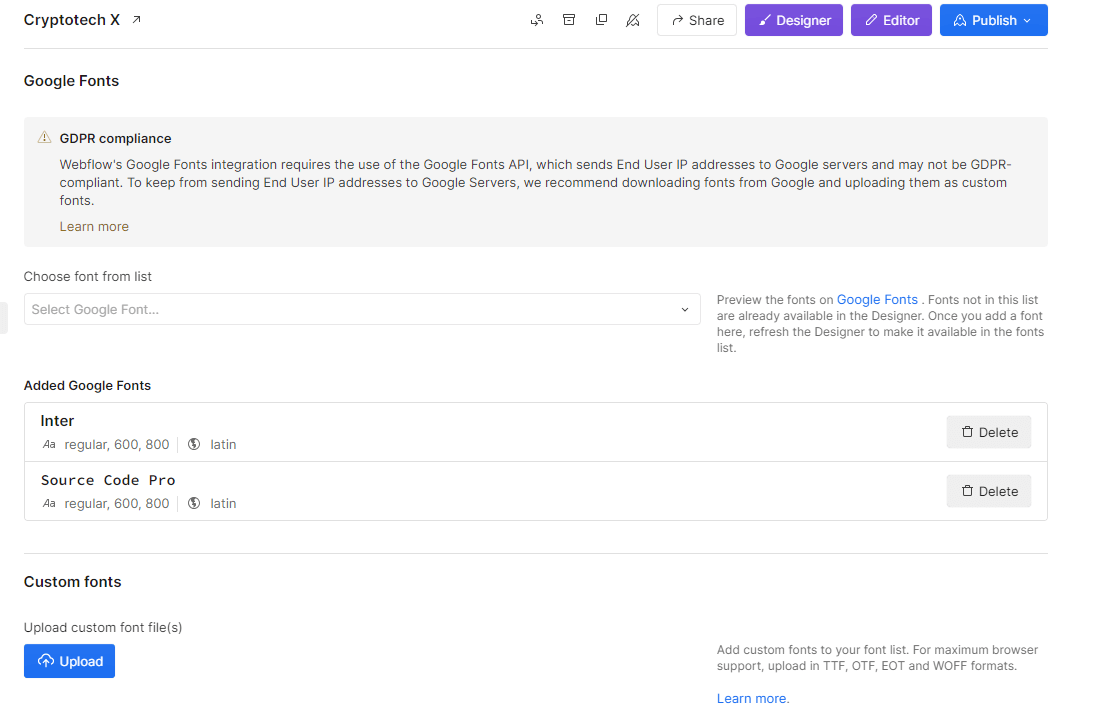This screenshot has height=713, width=1103.
Task: Click the Inter font name
Action: (57, 420)
